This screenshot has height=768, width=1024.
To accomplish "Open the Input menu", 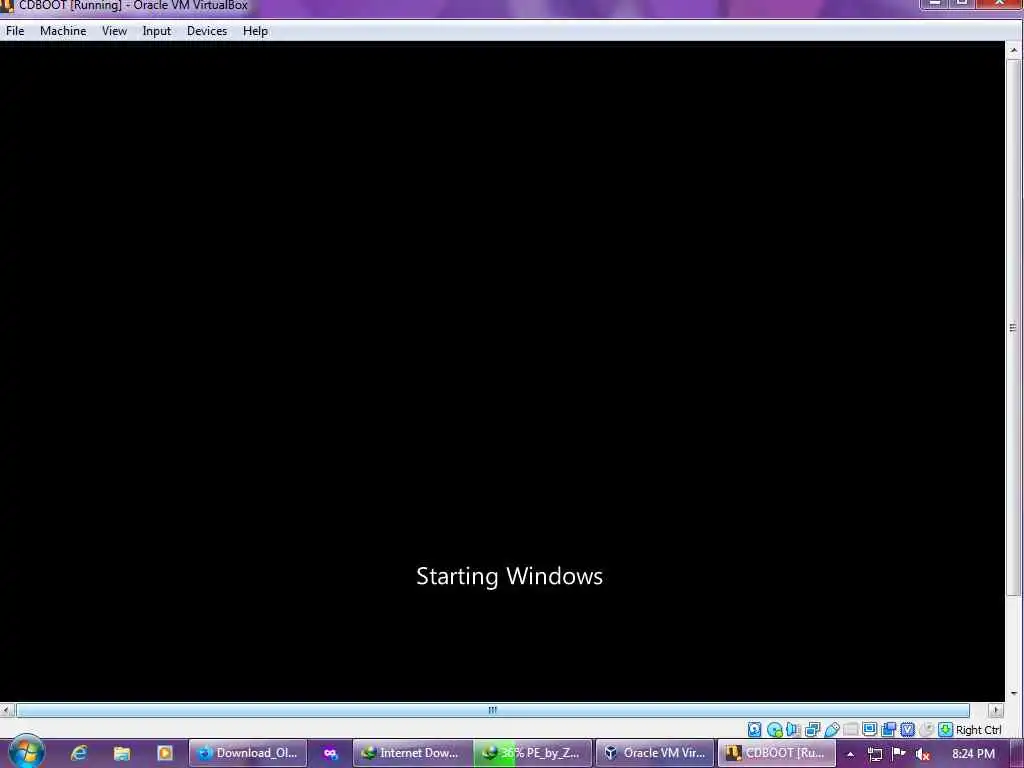I will [157, 31].
